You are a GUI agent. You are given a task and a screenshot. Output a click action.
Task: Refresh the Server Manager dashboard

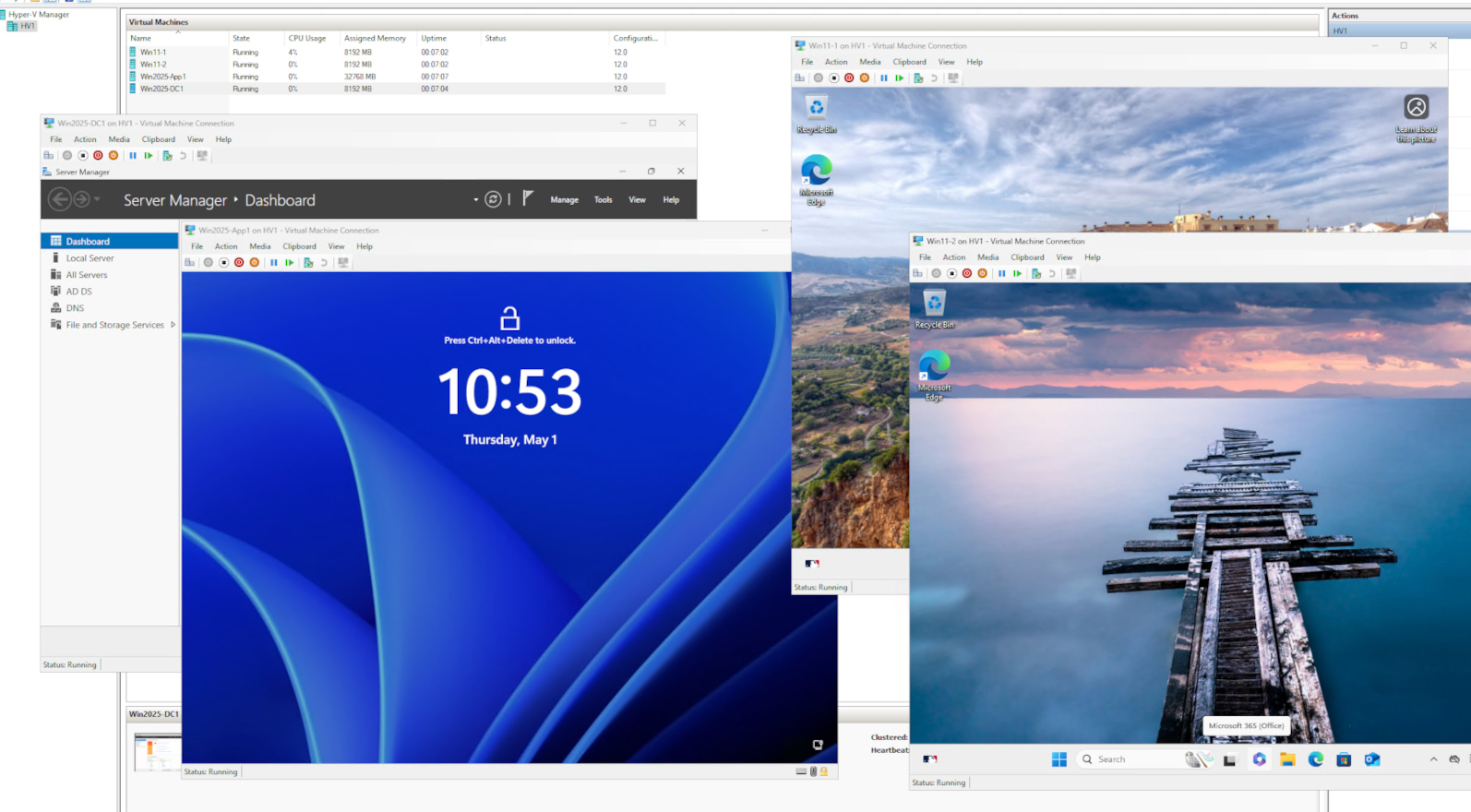tap(494, 199)
